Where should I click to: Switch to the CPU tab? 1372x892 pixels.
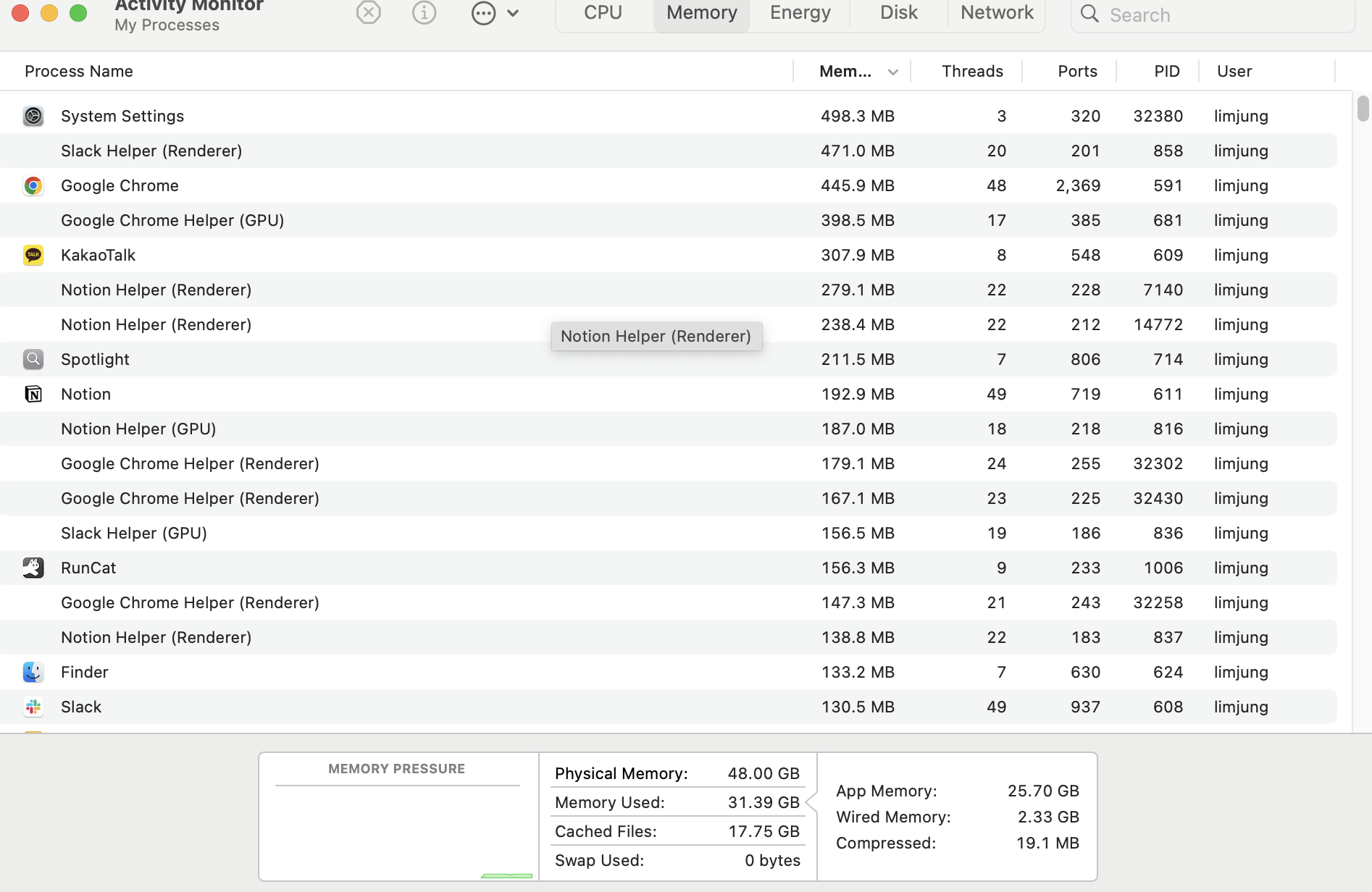click(x=603, y=13)
